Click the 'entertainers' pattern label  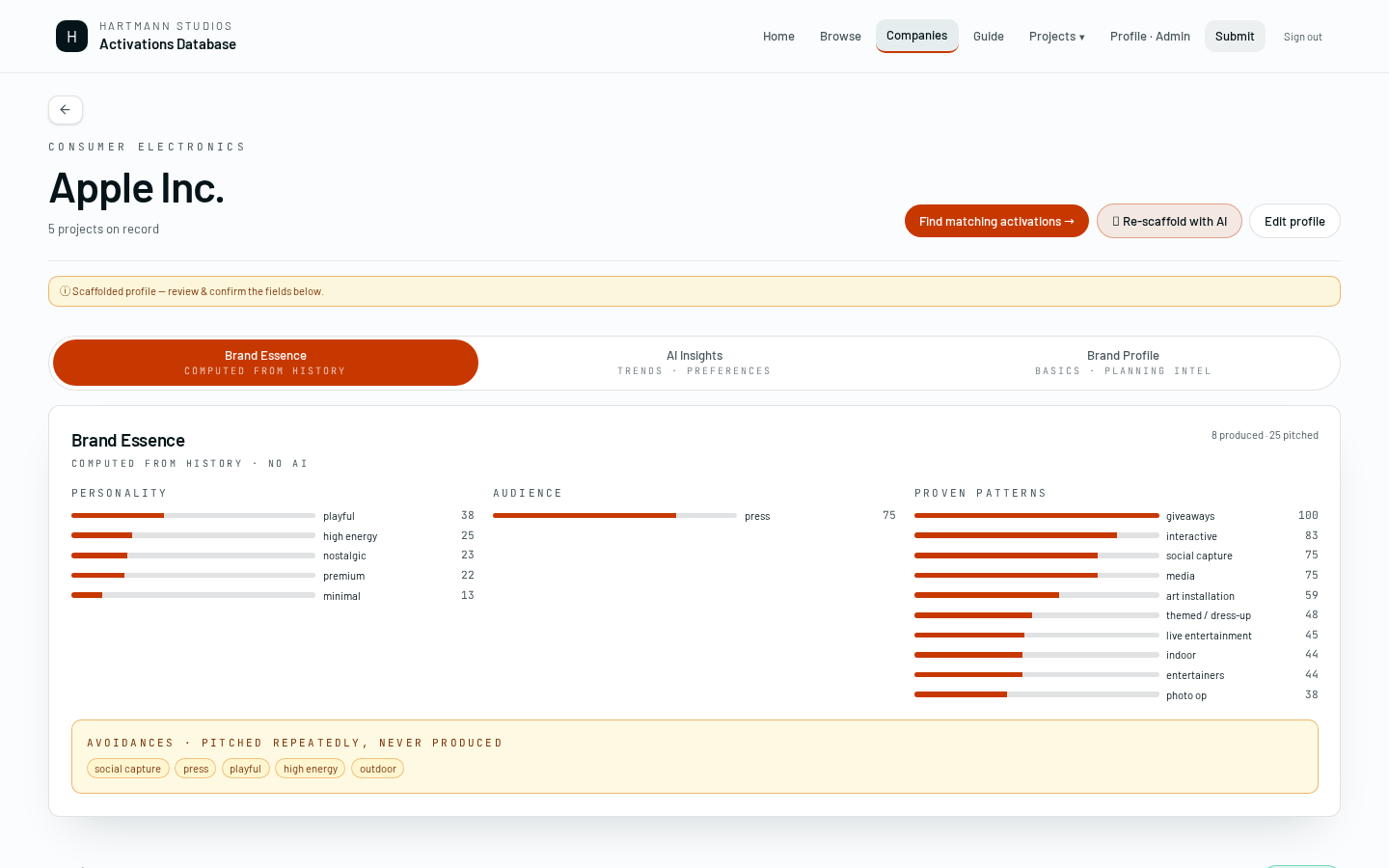click(x=1195, y=676)
